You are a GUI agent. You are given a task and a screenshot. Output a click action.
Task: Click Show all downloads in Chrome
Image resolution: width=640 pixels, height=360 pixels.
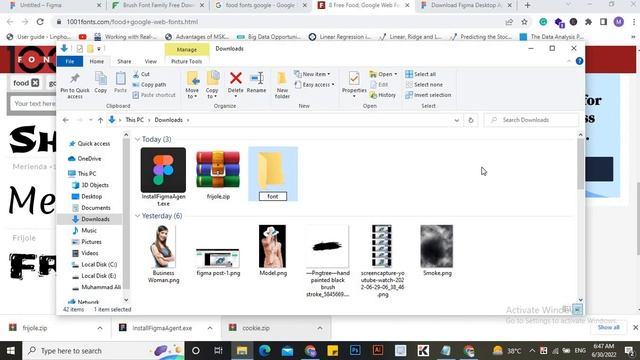pos(609,327)
